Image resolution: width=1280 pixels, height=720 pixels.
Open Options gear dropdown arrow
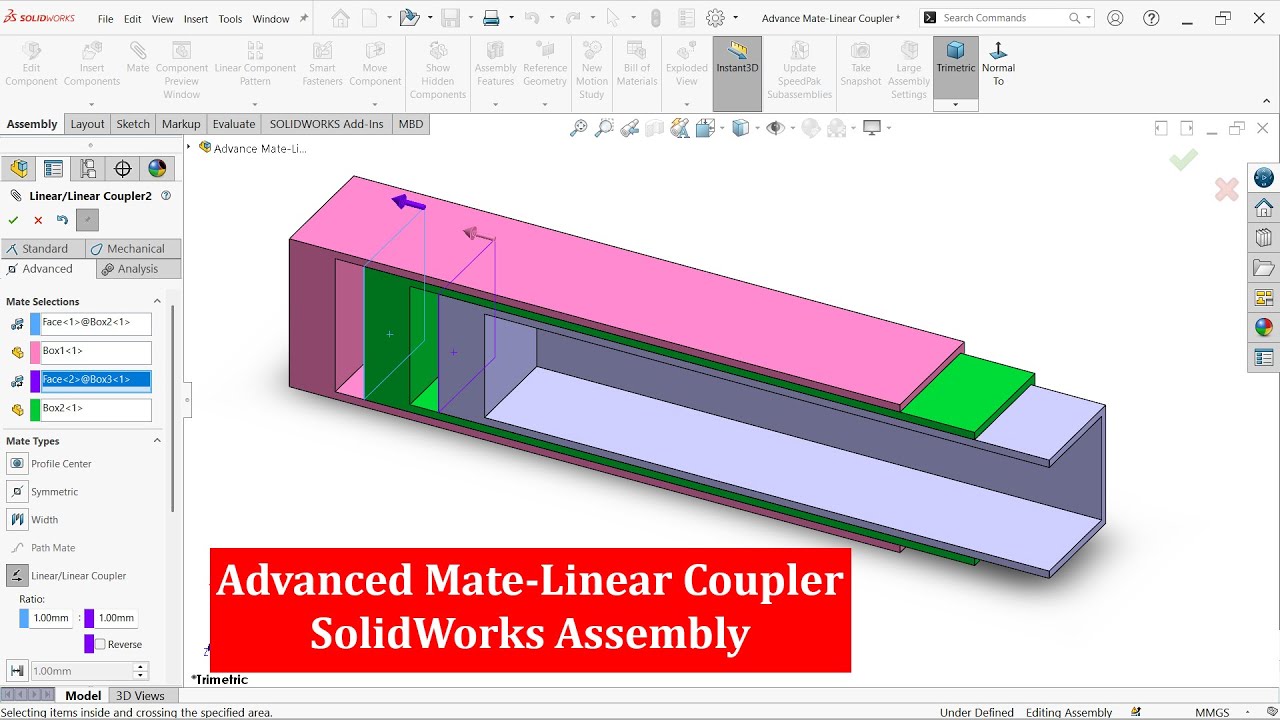pos(736,18)
